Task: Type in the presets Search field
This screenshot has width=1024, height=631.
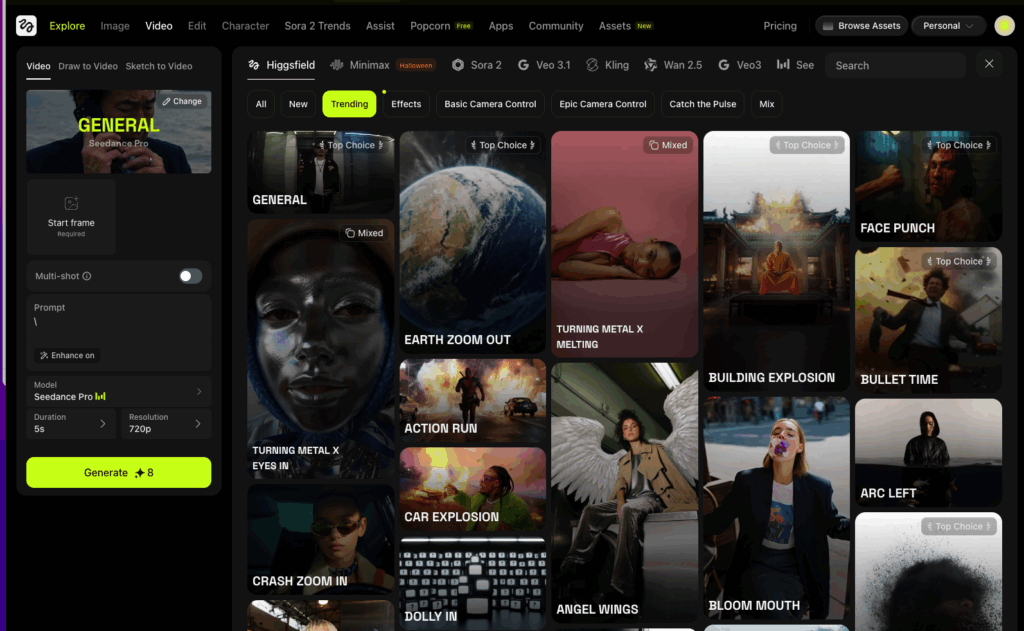Action: point(897,65)
